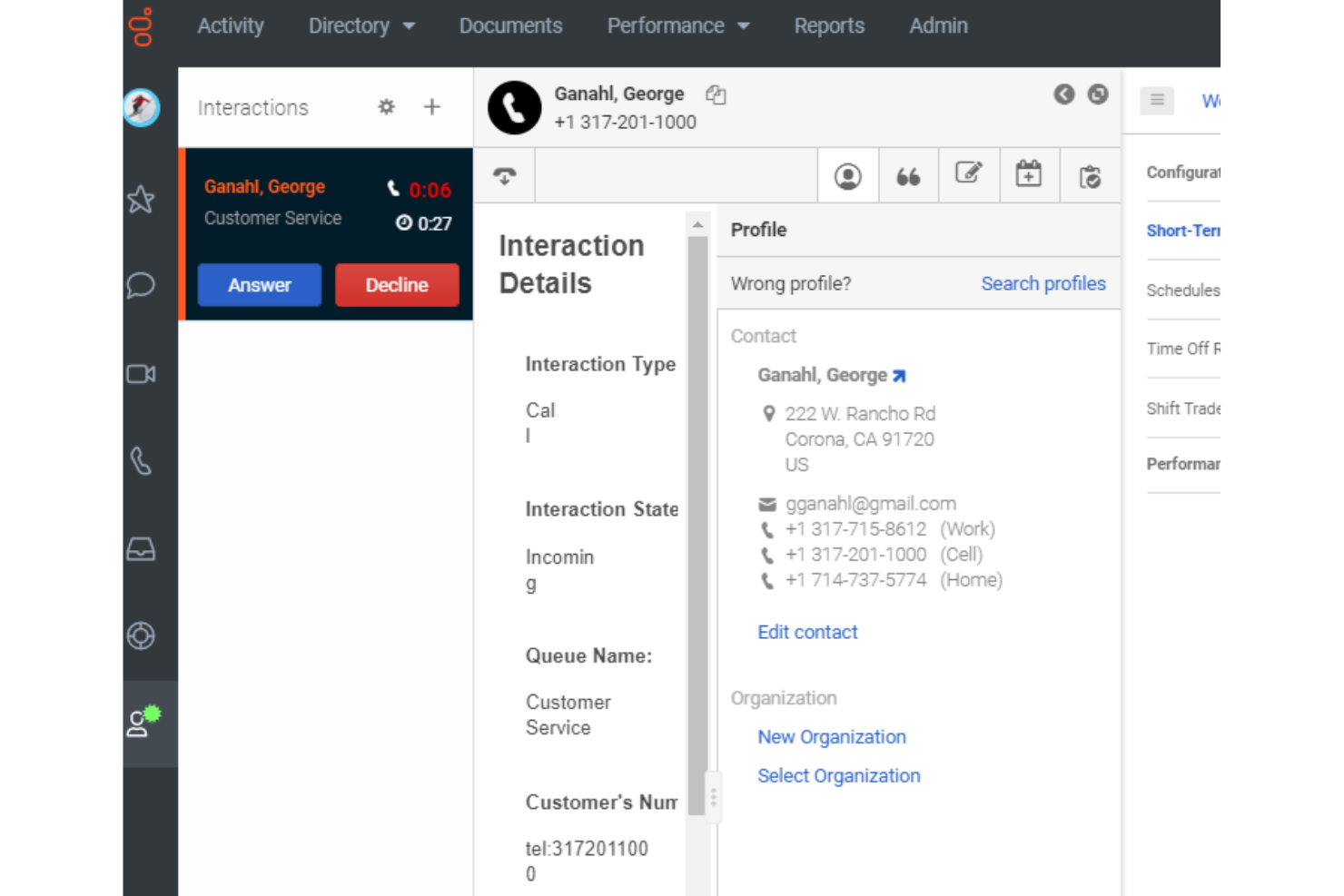Answer George Ganahl's incoming call
1344x896 pixels.
point(259,284)
